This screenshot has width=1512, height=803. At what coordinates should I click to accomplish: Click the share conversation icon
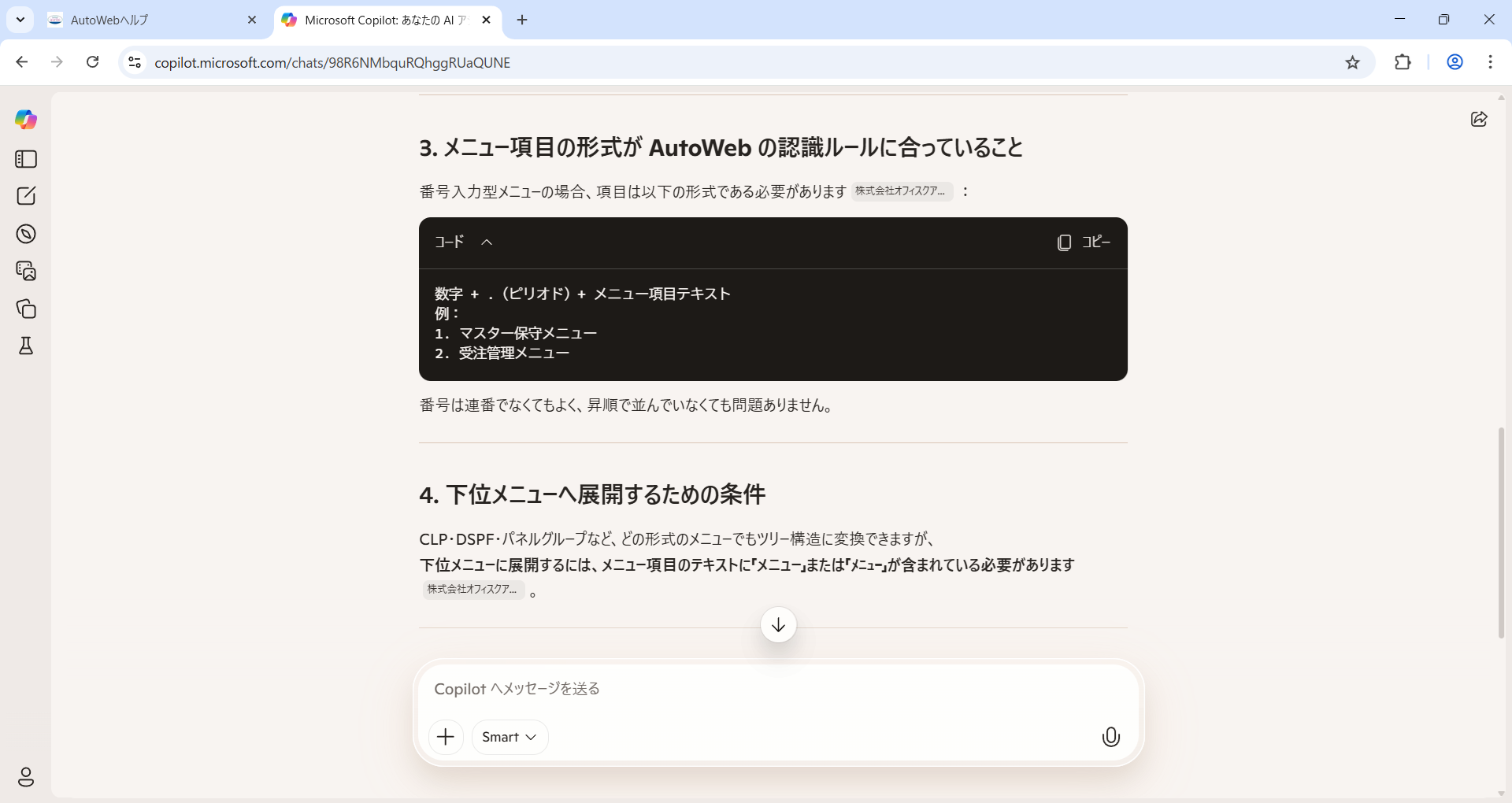1479,119
